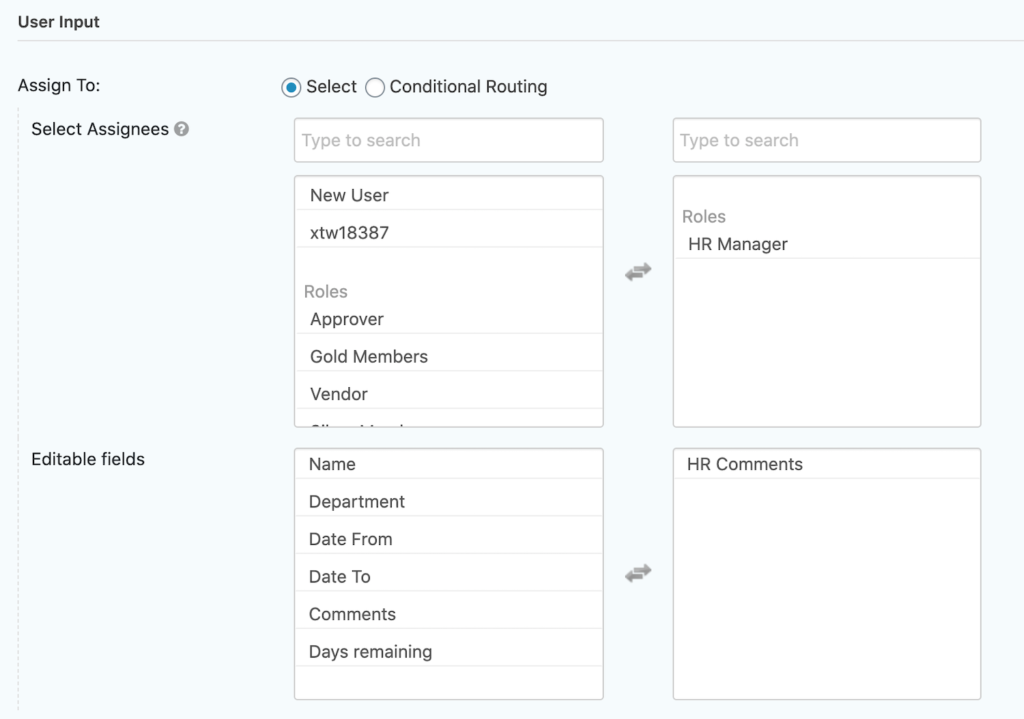Click the transfer arrows beside Select Assignees lists

coord(638,270)
